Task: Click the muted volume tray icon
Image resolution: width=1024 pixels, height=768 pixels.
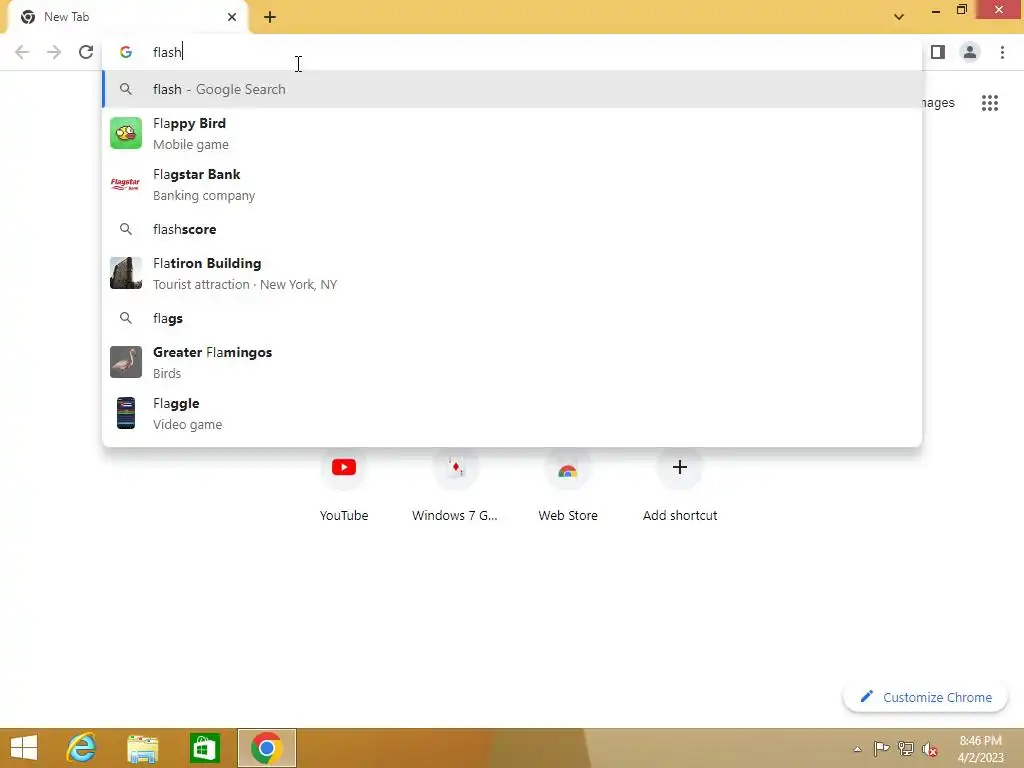Action: point(930,749)
